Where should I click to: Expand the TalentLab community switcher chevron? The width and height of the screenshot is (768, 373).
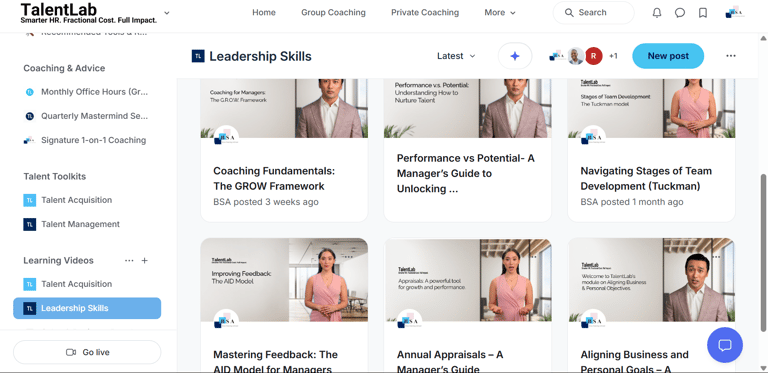[x=167, y=13]
